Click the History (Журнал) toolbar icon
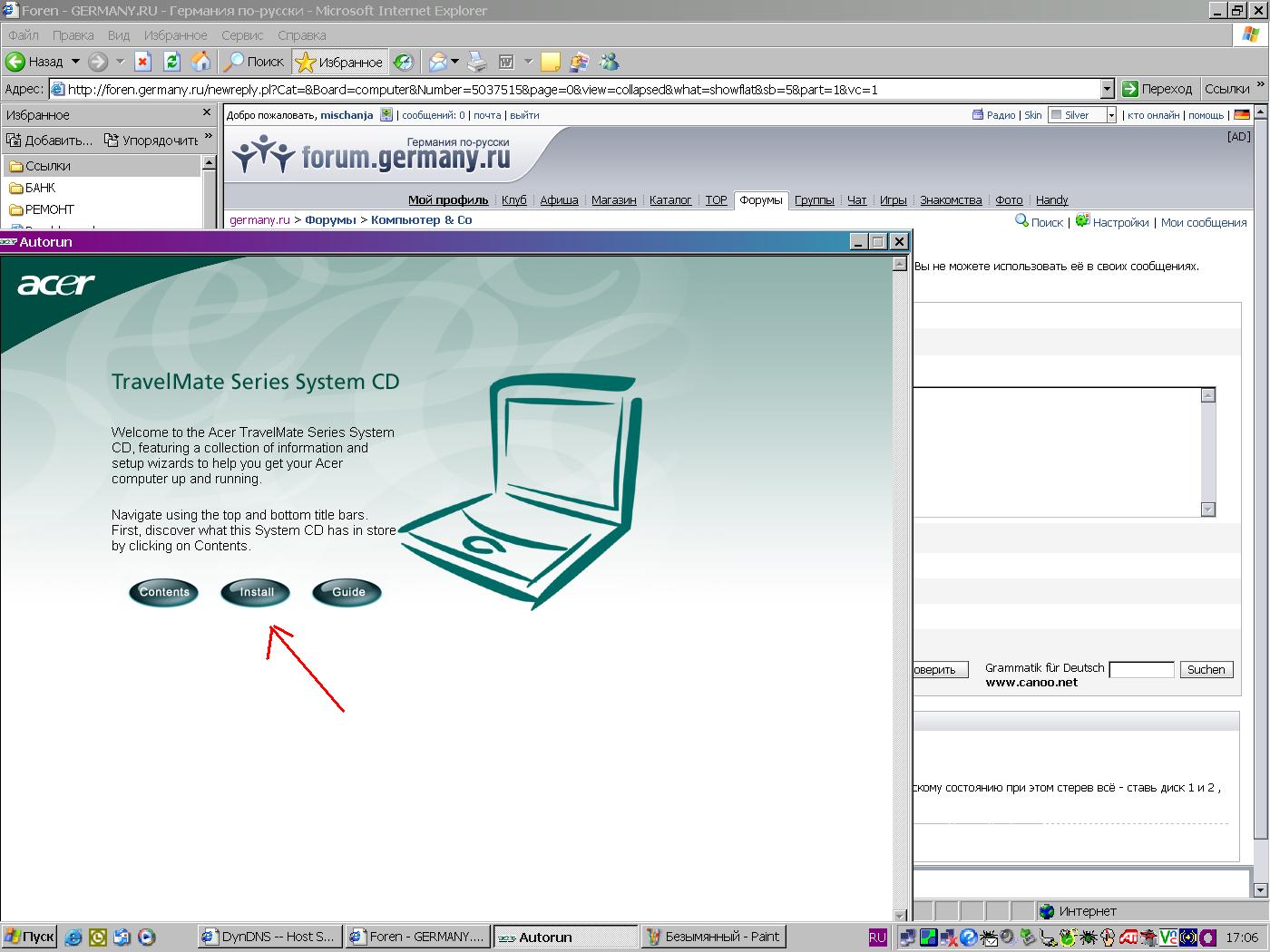This screenshot has width=1270, height=952. (404, 62)
